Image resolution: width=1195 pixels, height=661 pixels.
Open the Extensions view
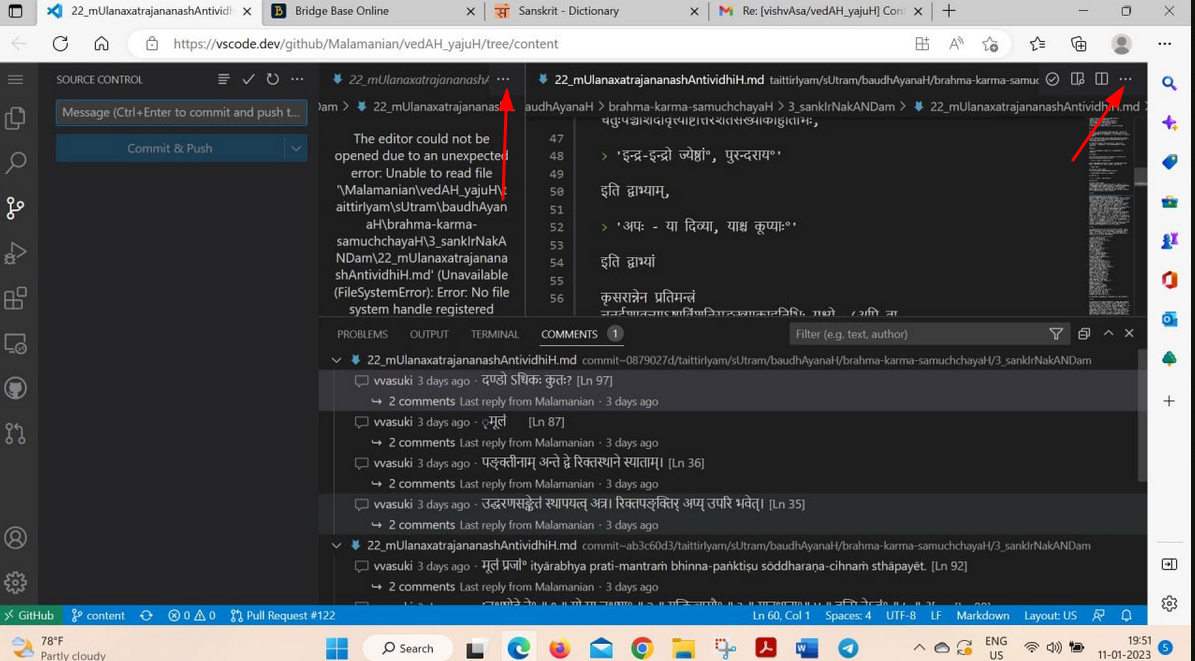(x=15, y=298)
